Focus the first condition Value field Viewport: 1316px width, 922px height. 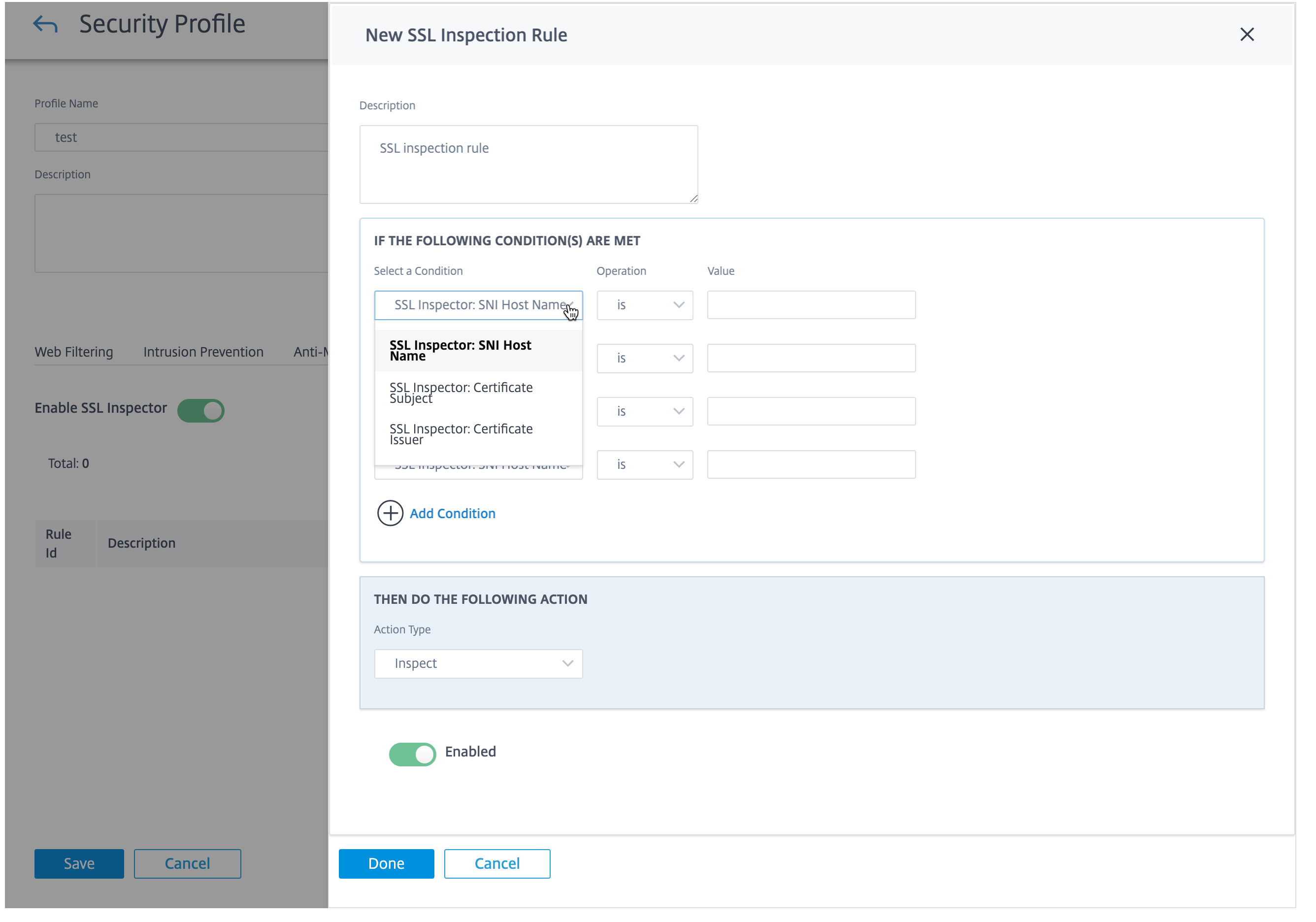pos(811,305)
